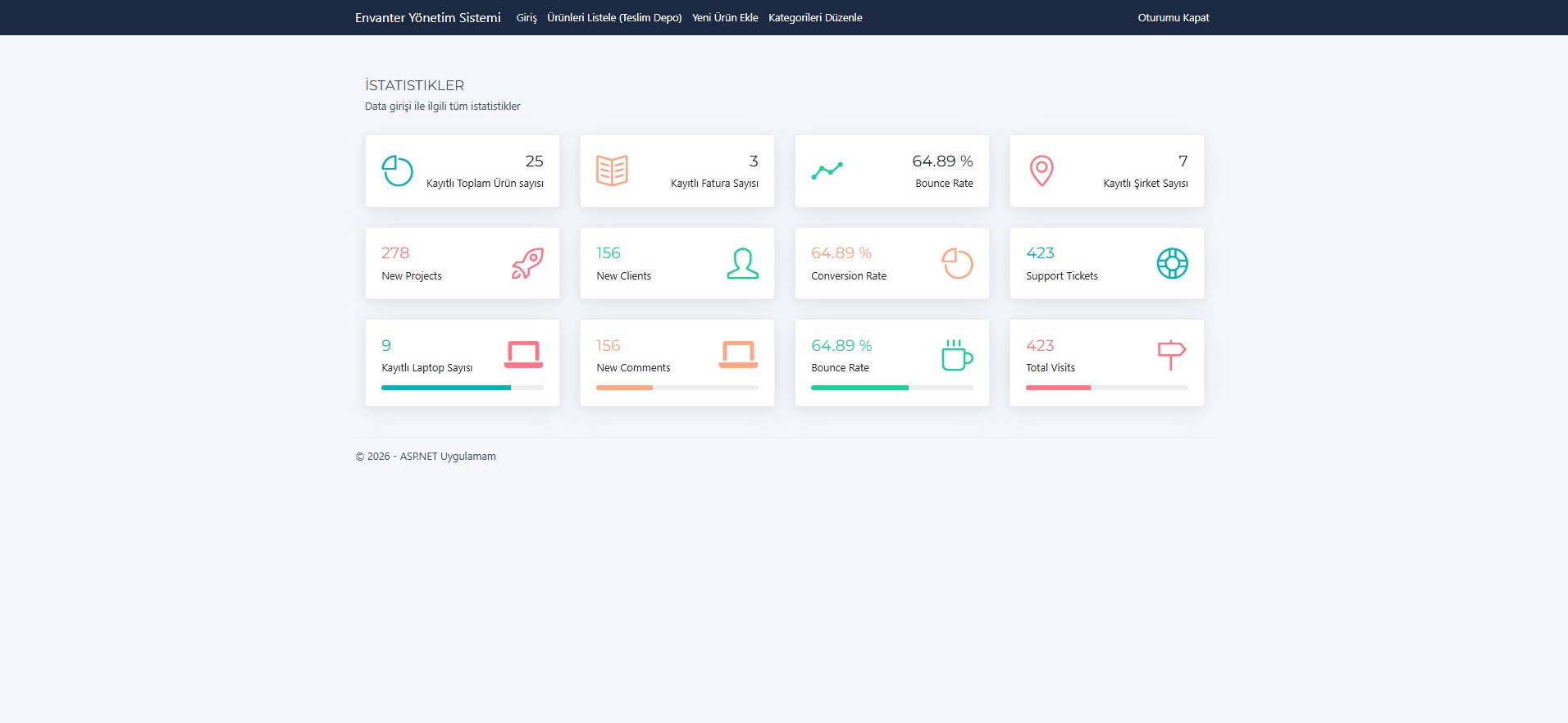Screen dimensions: 1568x723
Task: Open the Giriş menu item
Action: pos(526,17)
